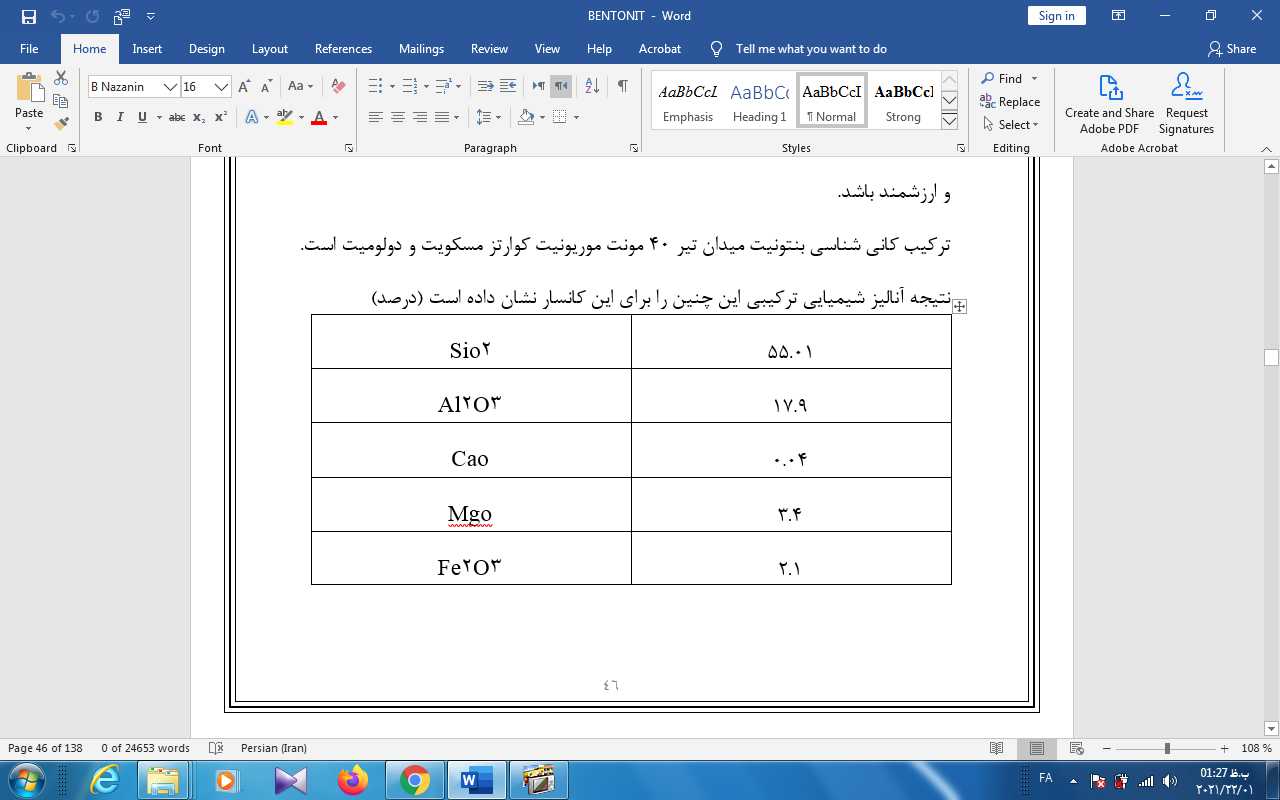Toggle italic formatting

click(x=120, y=118)
